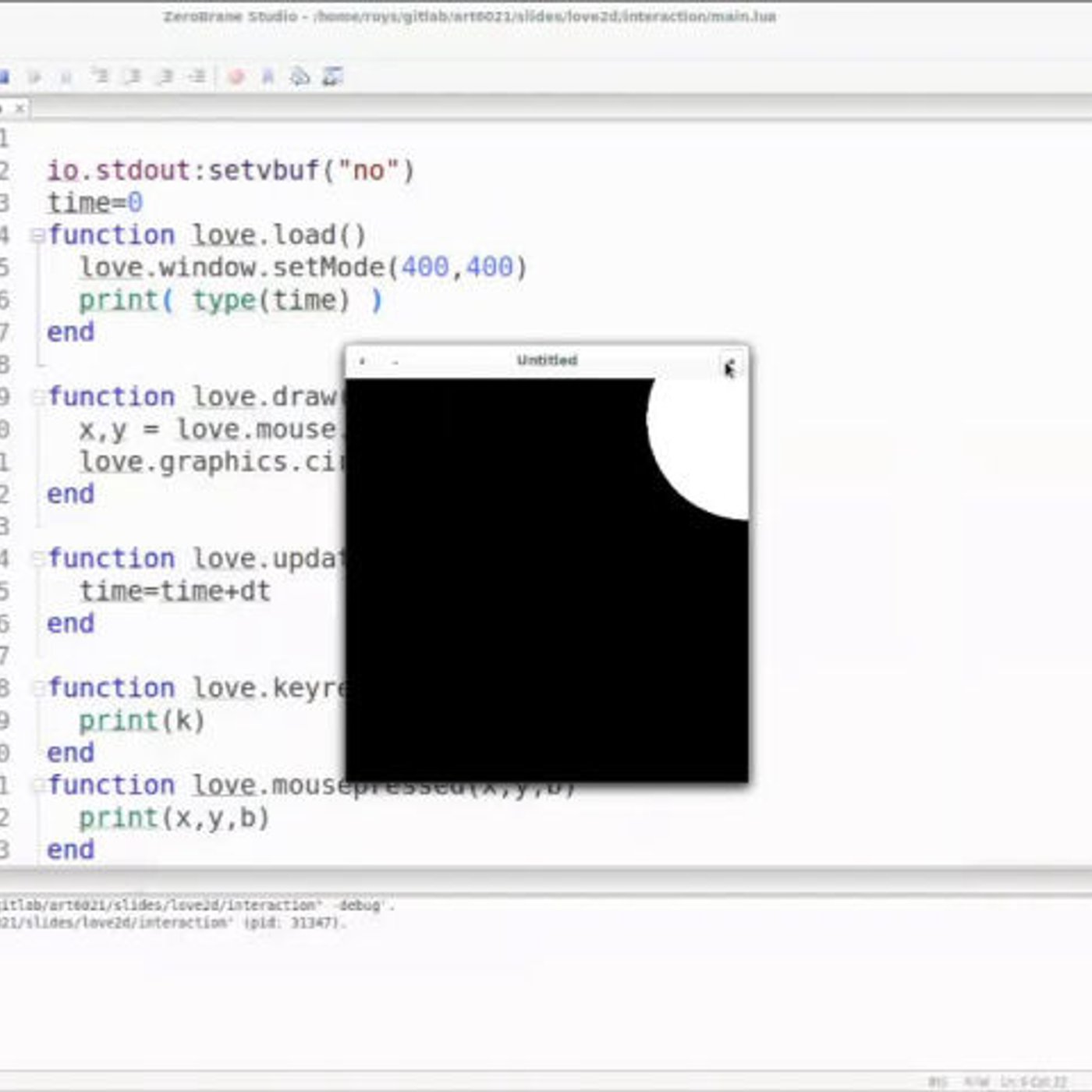Click the line-column indicator in status bar

[1033, 1082]
